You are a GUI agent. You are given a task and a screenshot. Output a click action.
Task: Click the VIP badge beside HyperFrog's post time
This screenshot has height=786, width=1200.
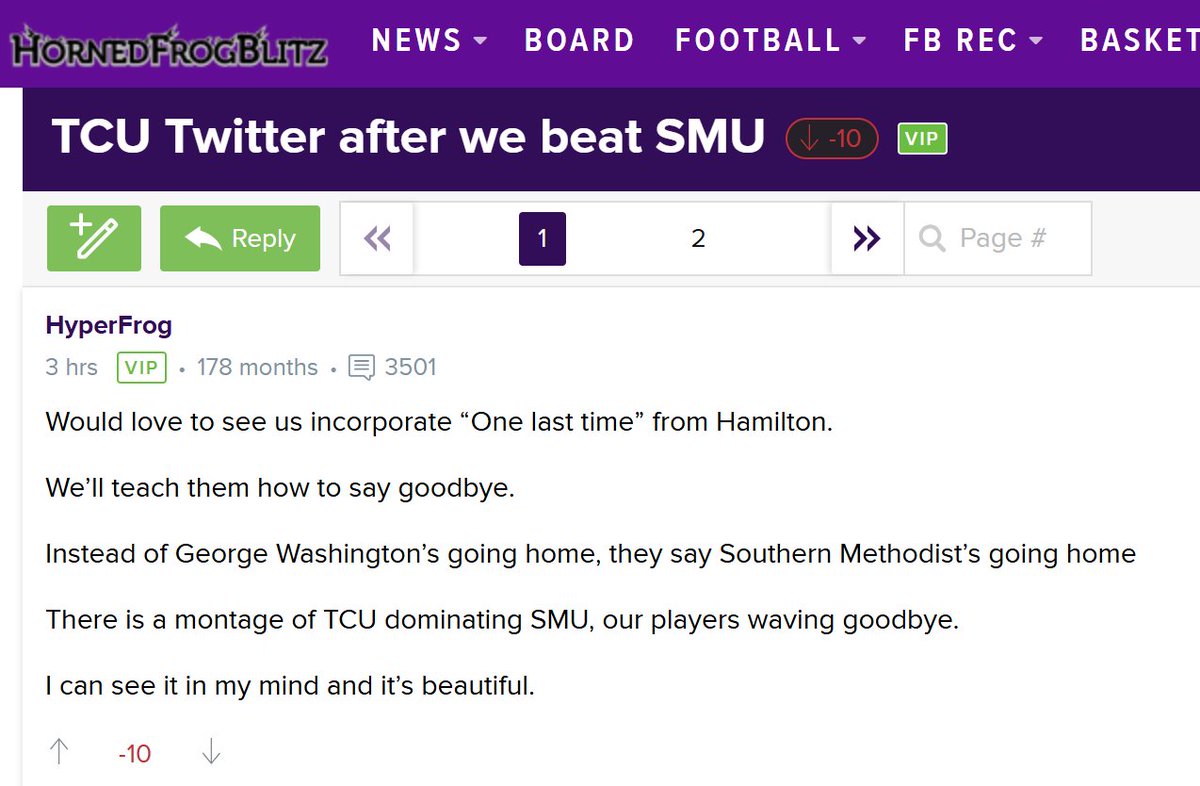click(x=142, y=367)
